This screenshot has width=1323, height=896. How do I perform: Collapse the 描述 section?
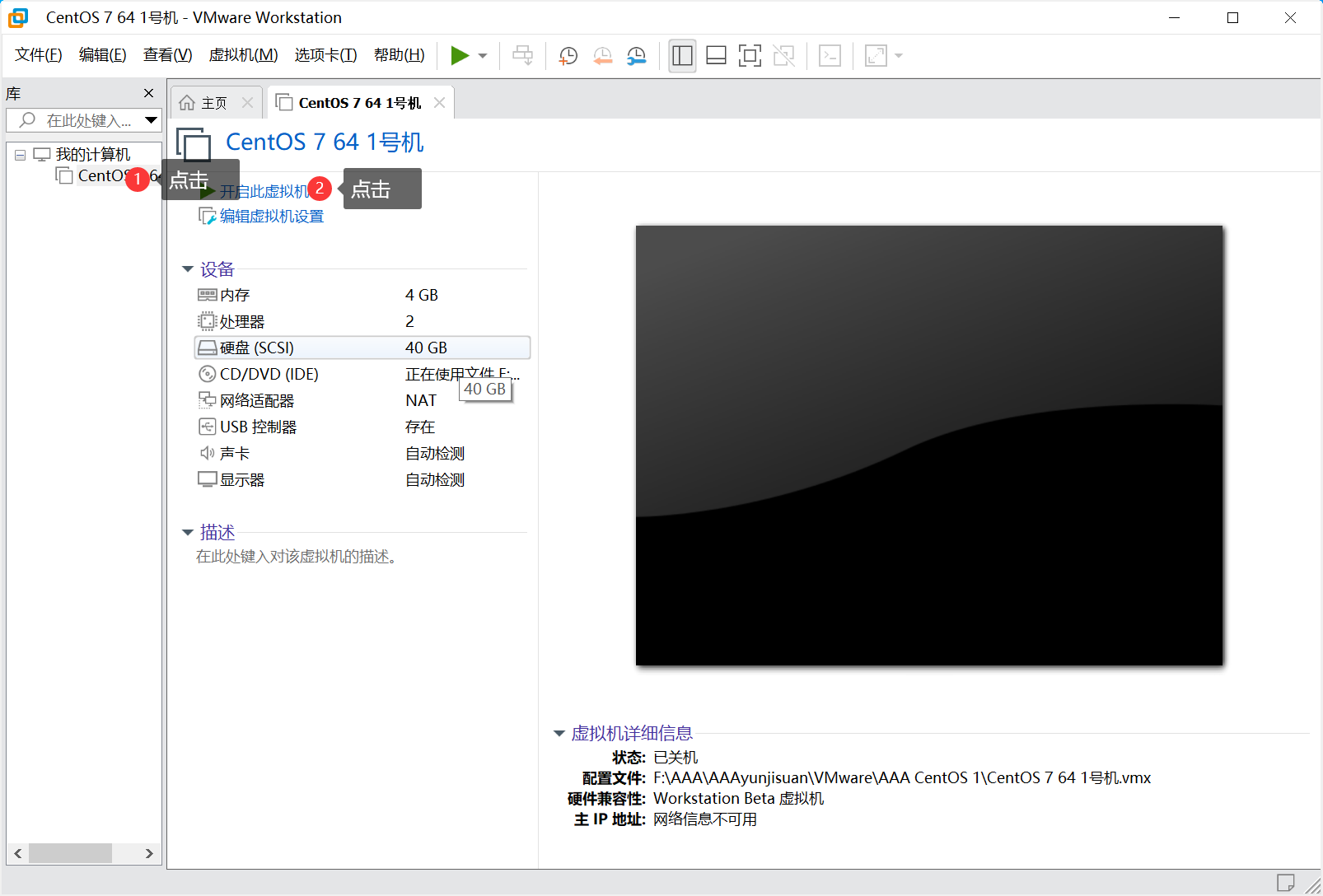187,533
